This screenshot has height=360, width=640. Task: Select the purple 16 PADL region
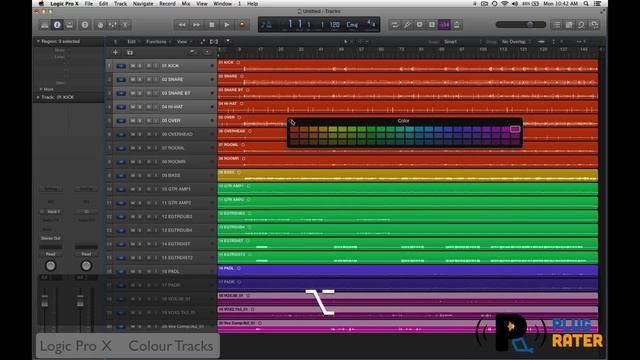click(408, 271)
